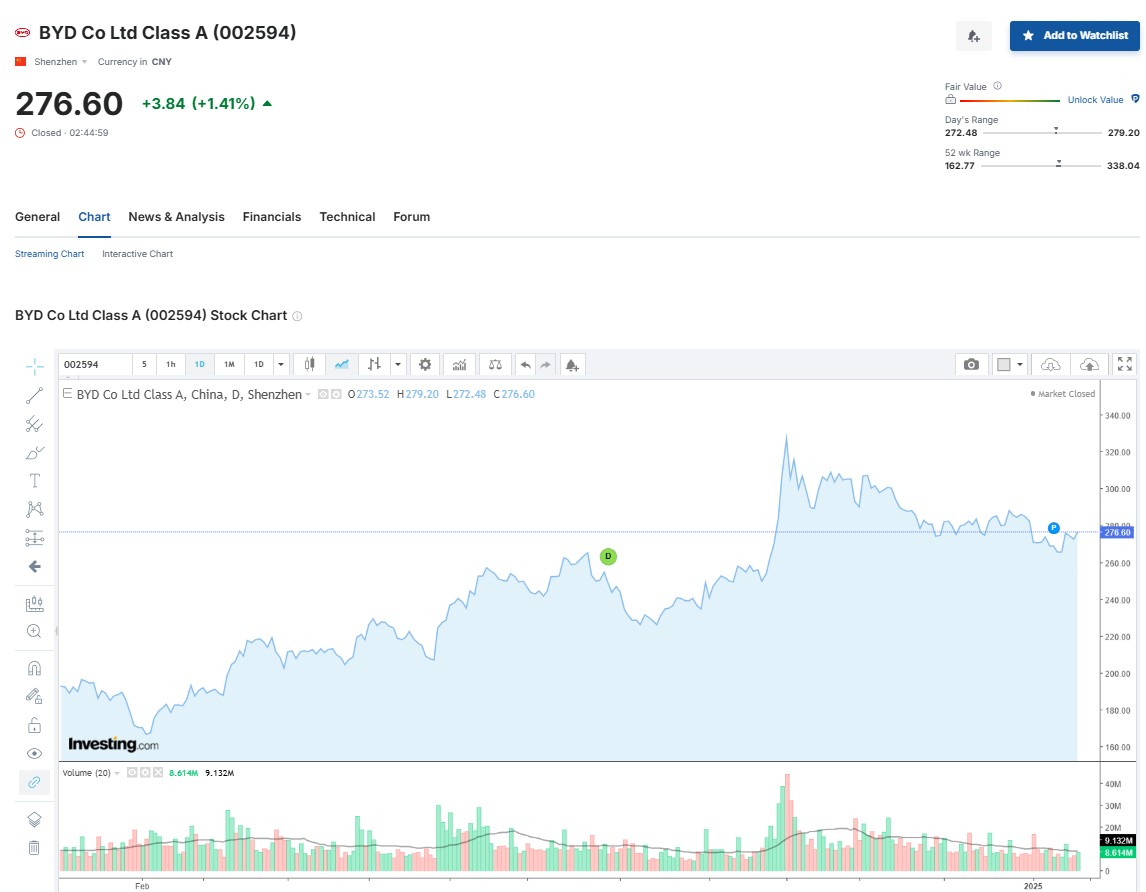This screenshot has height=892, width=1146.
Task: Switch to the Chart tab
Action: [94, 216]
